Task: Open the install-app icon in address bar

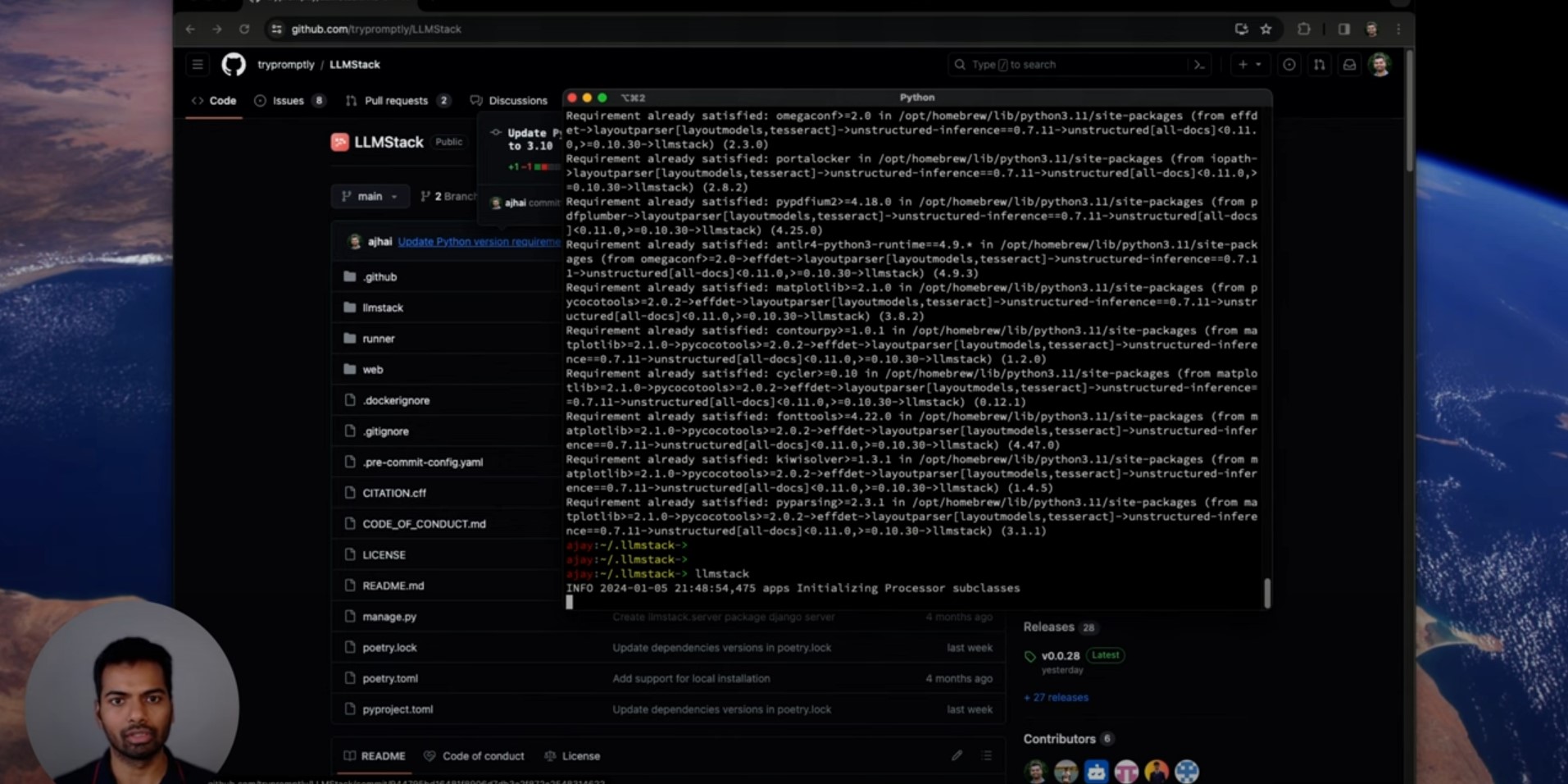Action: coord(1241,29)
